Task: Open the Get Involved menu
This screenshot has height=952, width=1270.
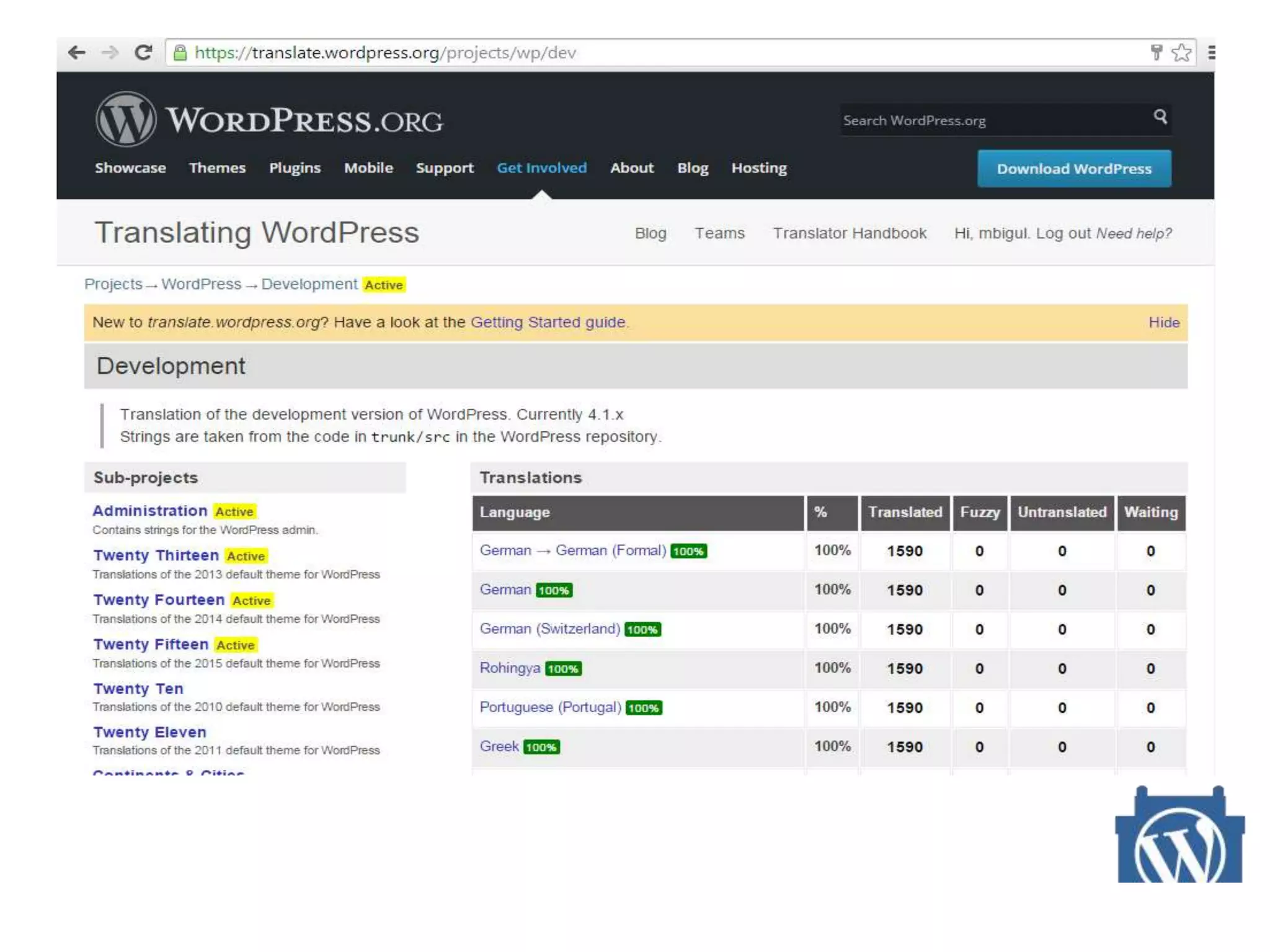Action: [541, 168]
